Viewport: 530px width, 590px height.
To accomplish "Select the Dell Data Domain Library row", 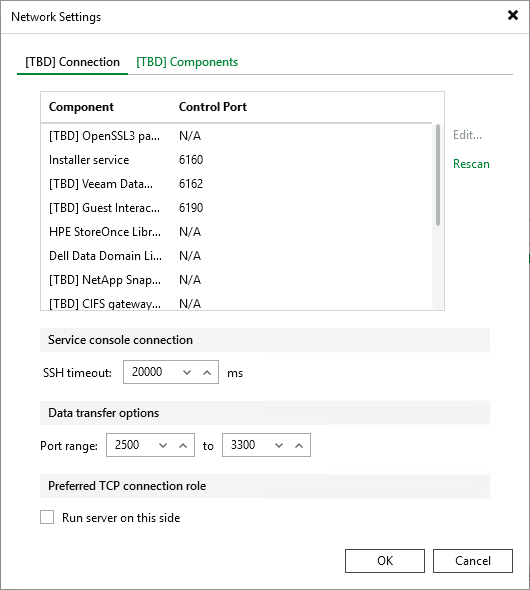I will 236,256.
